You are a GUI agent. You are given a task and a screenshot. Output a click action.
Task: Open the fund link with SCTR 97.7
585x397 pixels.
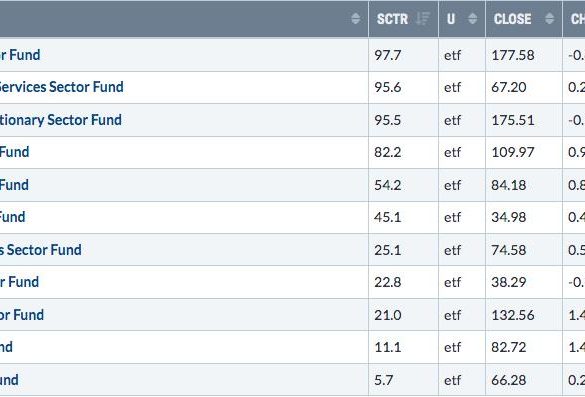coord(20,55)
